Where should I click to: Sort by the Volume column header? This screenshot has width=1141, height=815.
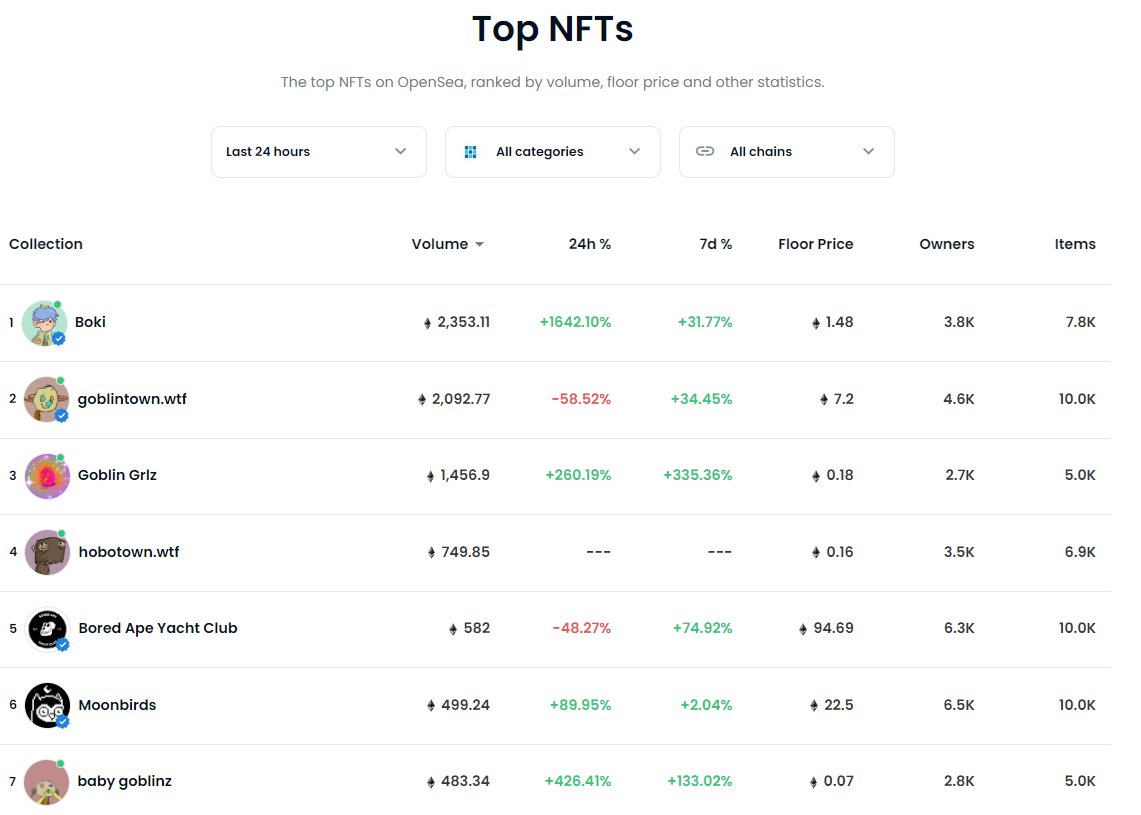(x=448, y=244)
